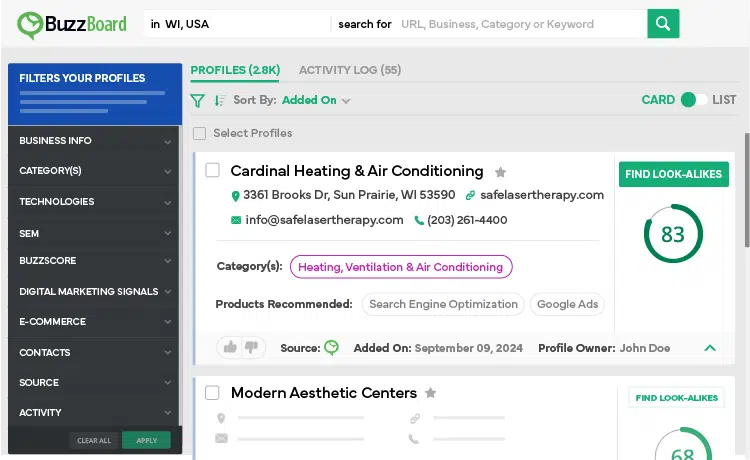Toggle Card and List view switch
The image size is (750, 460).
pyautogui.click(x=693, y=100)
